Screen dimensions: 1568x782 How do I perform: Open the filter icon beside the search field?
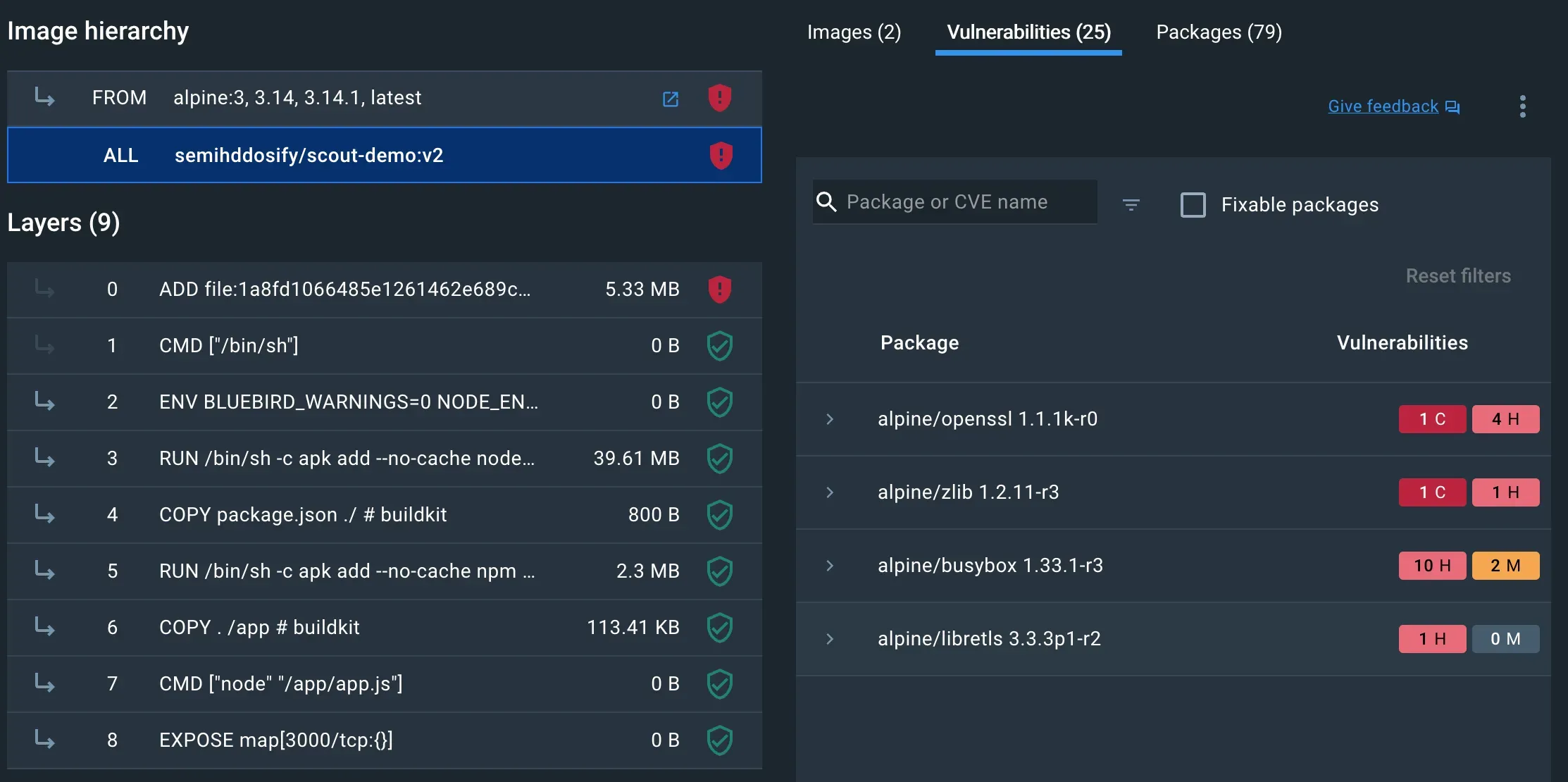1131,204
